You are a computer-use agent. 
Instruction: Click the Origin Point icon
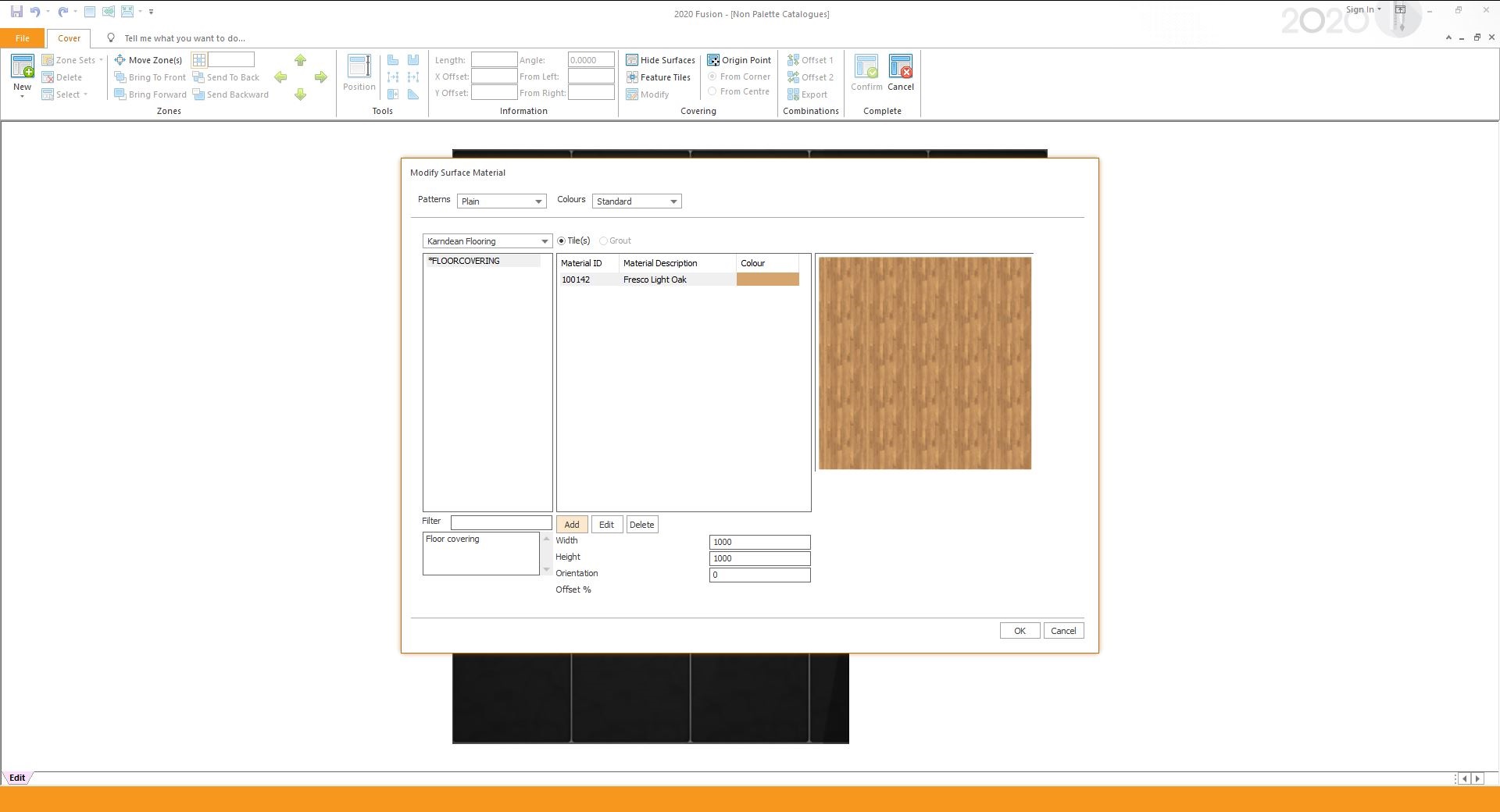713,60
